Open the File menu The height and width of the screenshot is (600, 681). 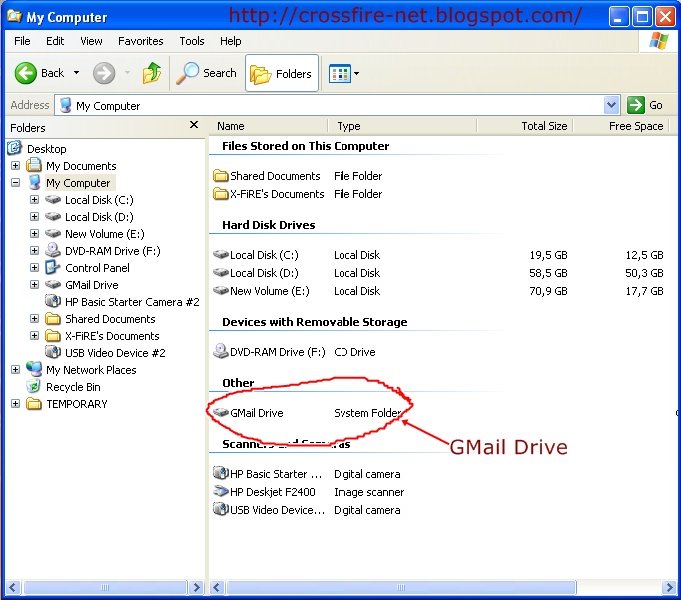point(22,41)
